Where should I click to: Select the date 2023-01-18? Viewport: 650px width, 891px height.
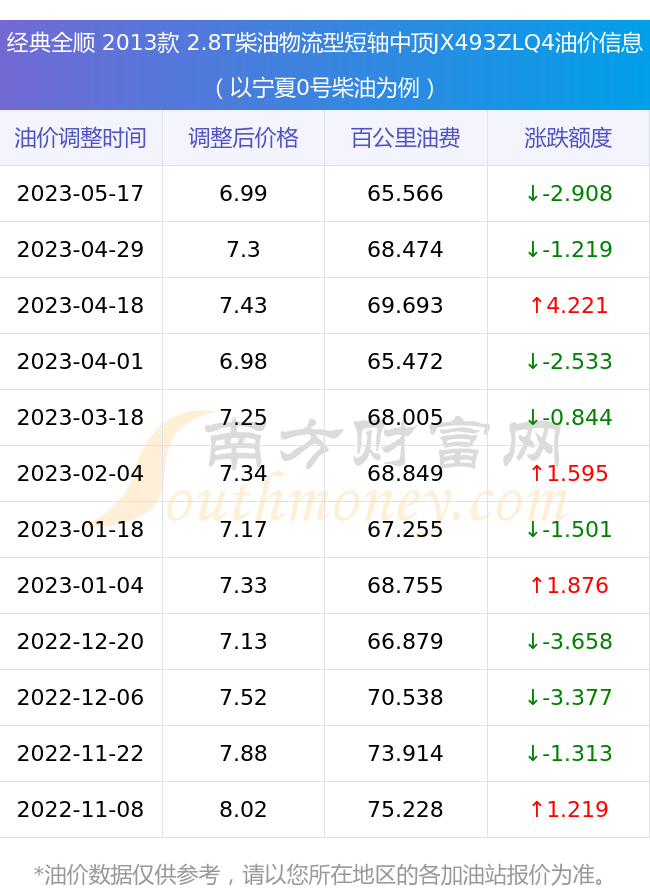(x=81, y=529)
